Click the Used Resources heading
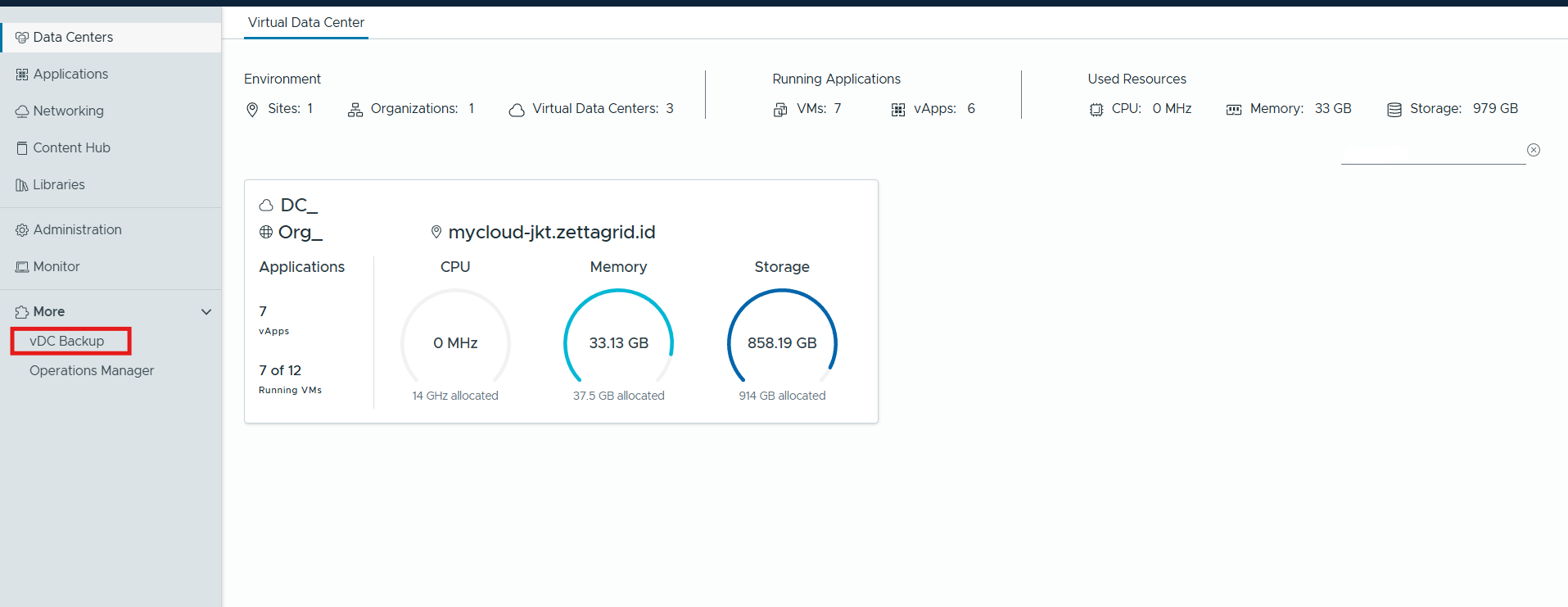 pyautogui.click(x=1136, y=79)
